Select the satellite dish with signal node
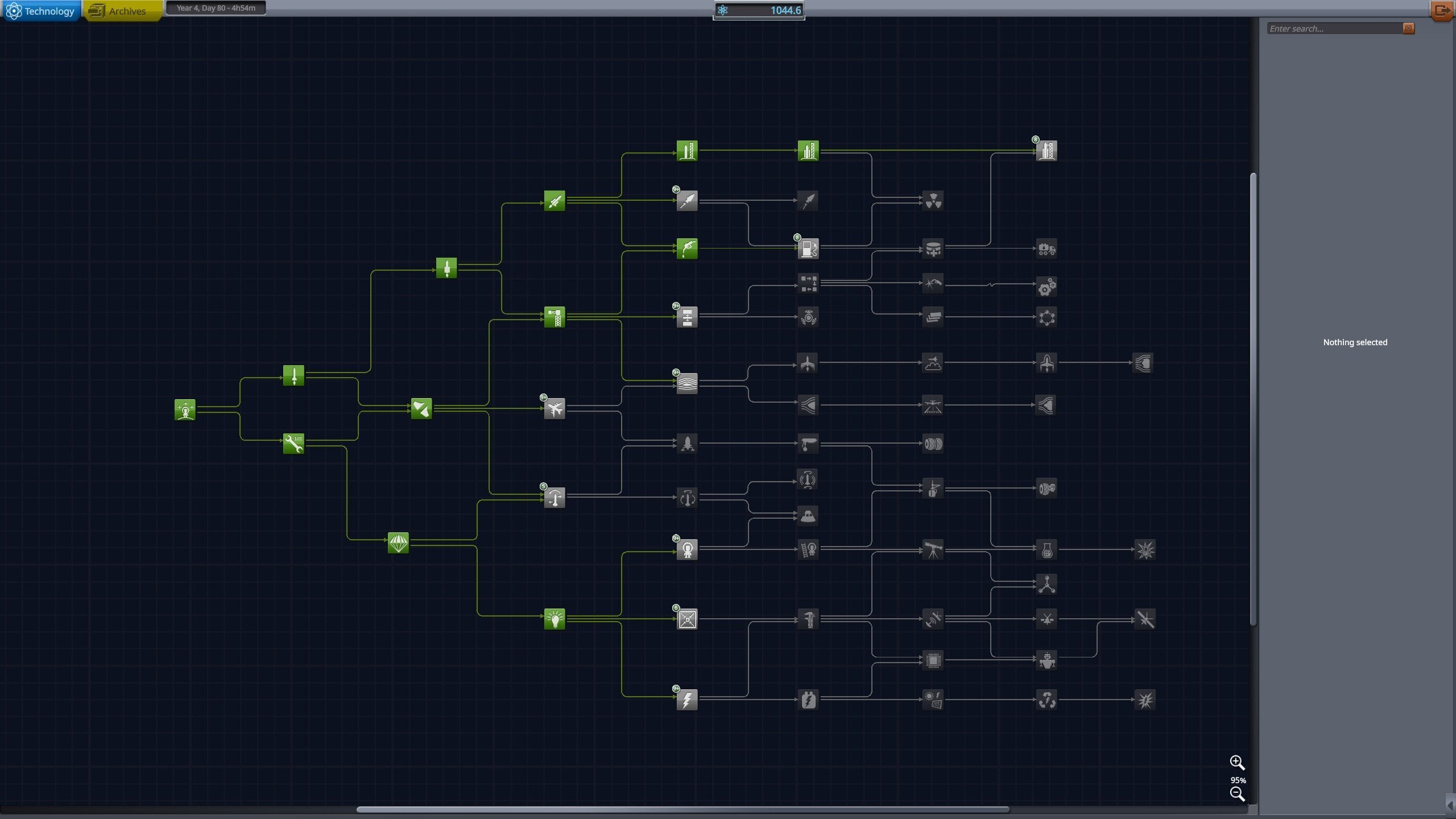The height and width of the screenshot is (819, 1456). pos(933,619)
